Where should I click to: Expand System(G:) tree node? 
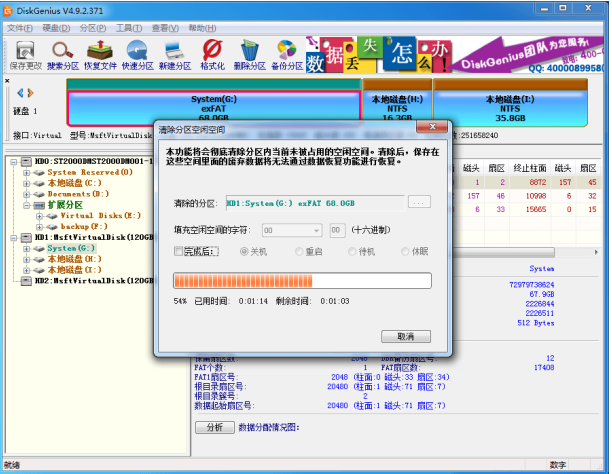tap(27, 248)
